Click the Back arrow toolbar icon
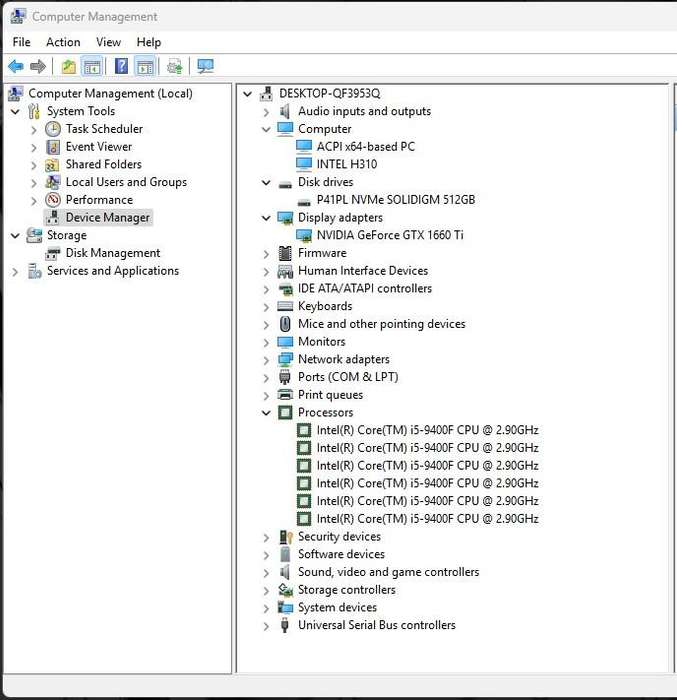The image size is (677, 700). click(x=16, y=67)
